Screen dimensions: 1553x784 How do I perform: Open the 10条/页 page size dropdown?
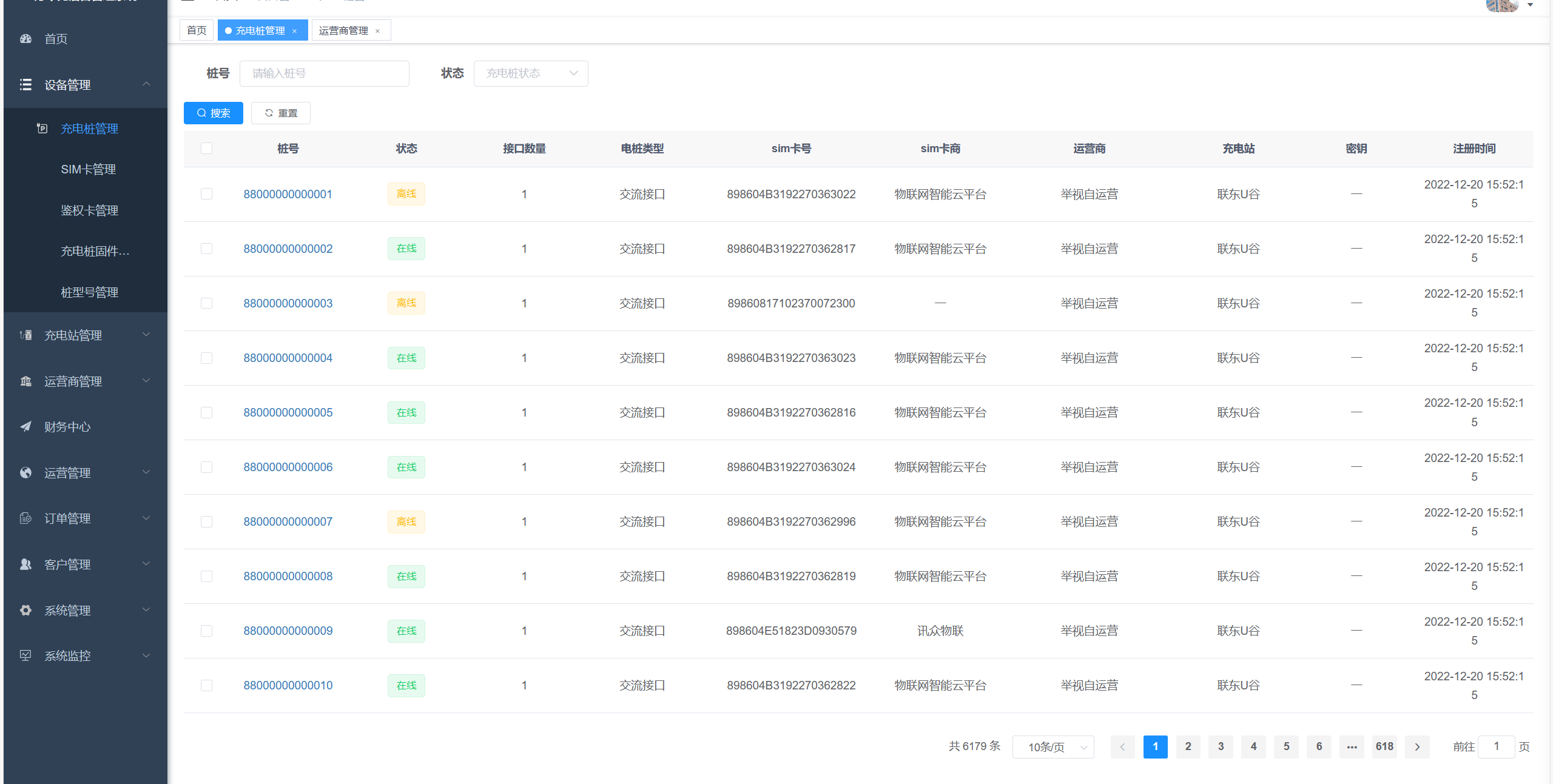click(x=1054, y=747)
